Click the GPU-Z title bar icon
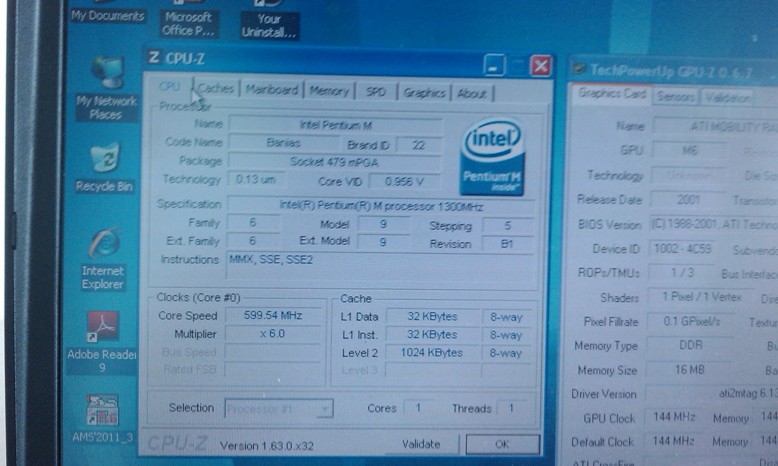Viewport: 778px width, 466px height. [x=578, y=68]
